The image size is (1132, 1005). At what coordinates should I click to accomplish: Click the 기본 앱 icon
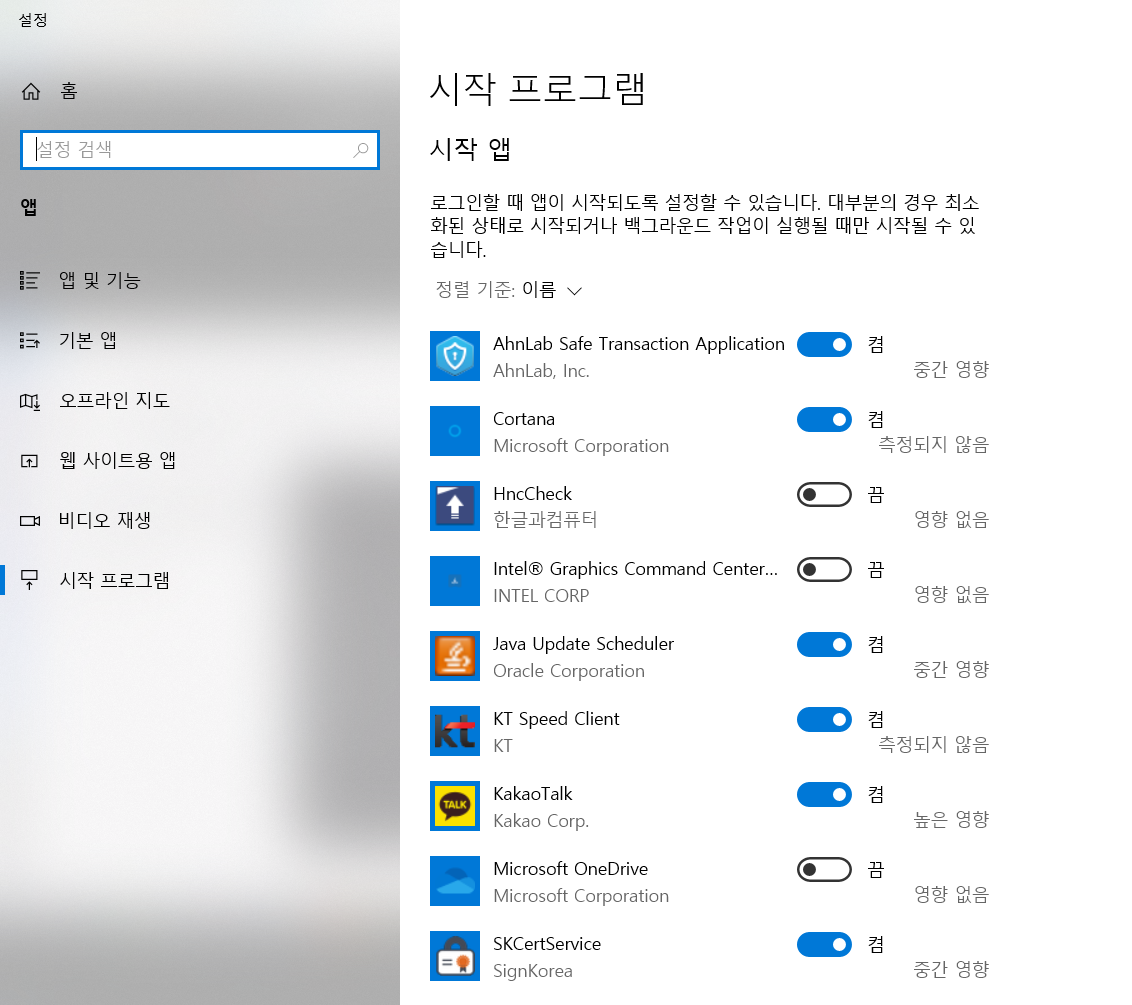[x=30, y=340]
